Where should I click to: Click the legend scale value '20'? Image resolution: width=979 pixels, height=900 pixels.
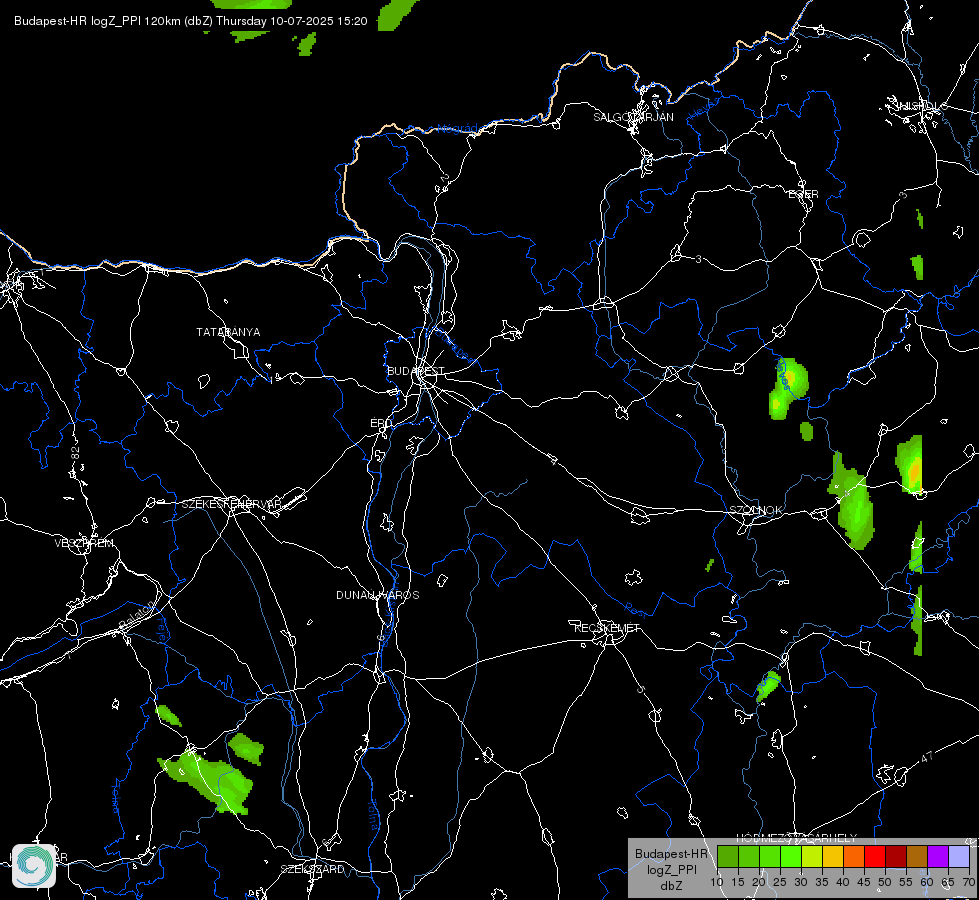pos(759,883)
